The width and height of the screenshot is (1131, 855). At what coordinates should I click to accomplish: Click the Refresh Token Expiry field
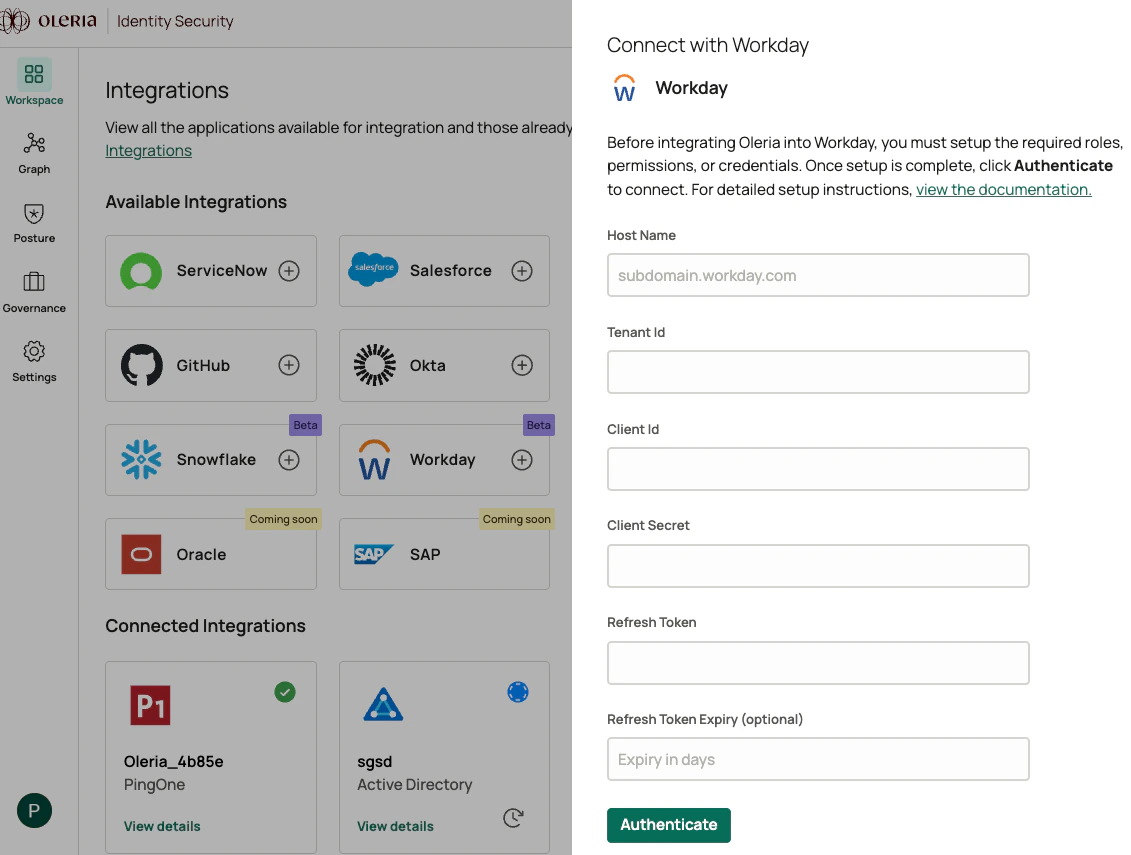pyautogui.click(x=818, y=759)
